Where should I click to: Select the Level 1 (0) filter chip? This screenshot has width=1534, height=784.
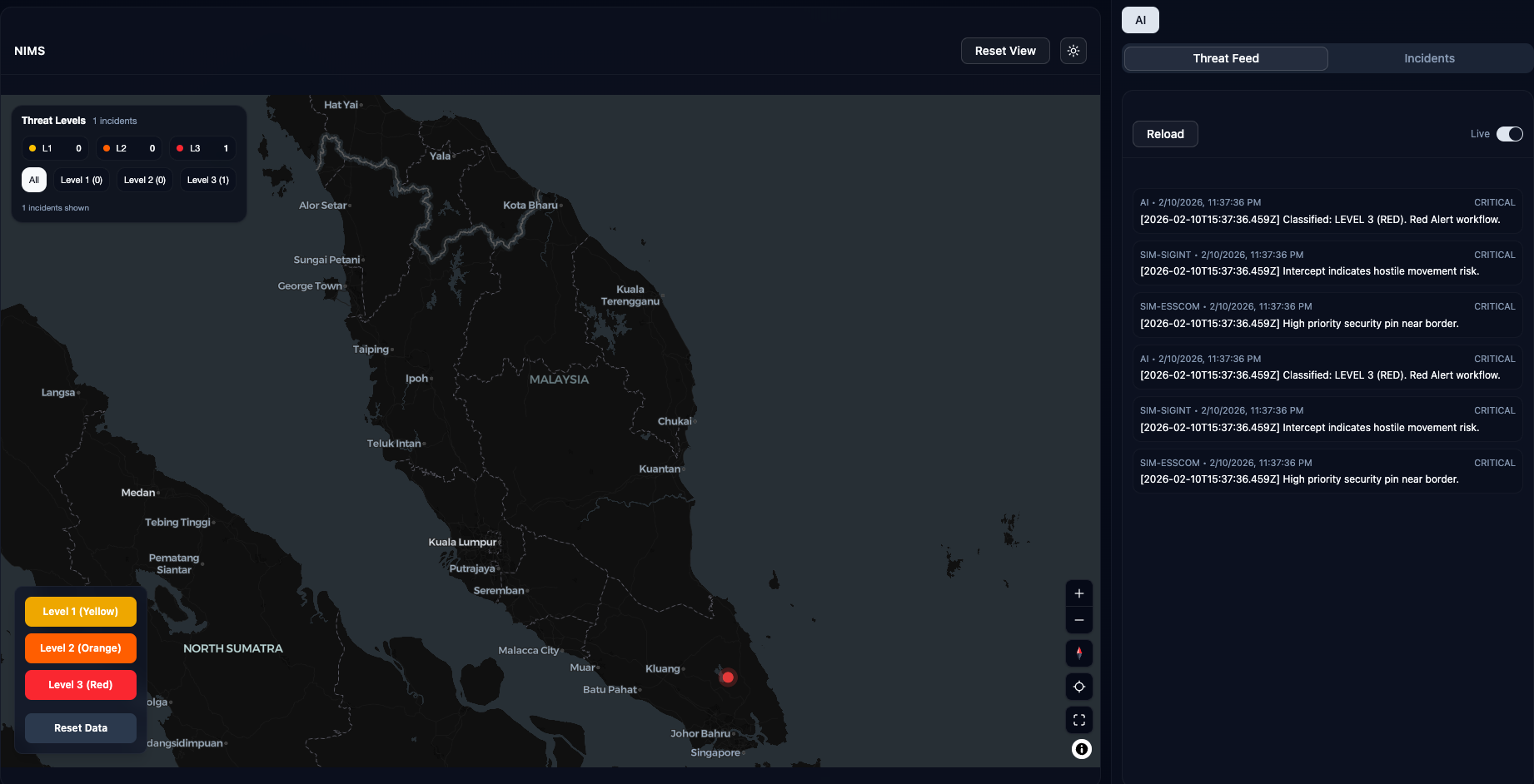pyautogui.click(x=81, y=179)
